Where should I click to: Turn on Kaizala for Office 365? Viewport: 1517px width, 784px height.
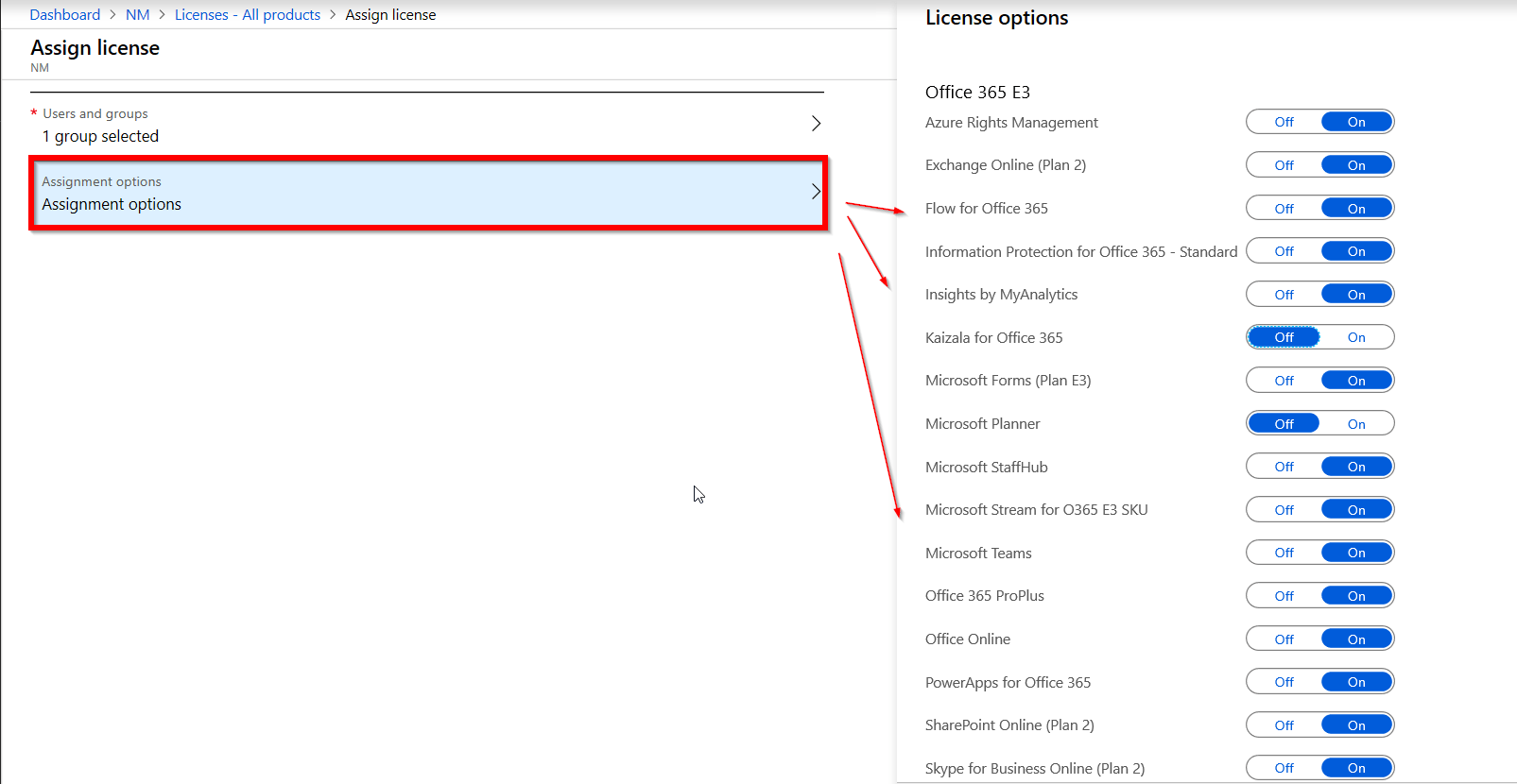(1356, 337)
